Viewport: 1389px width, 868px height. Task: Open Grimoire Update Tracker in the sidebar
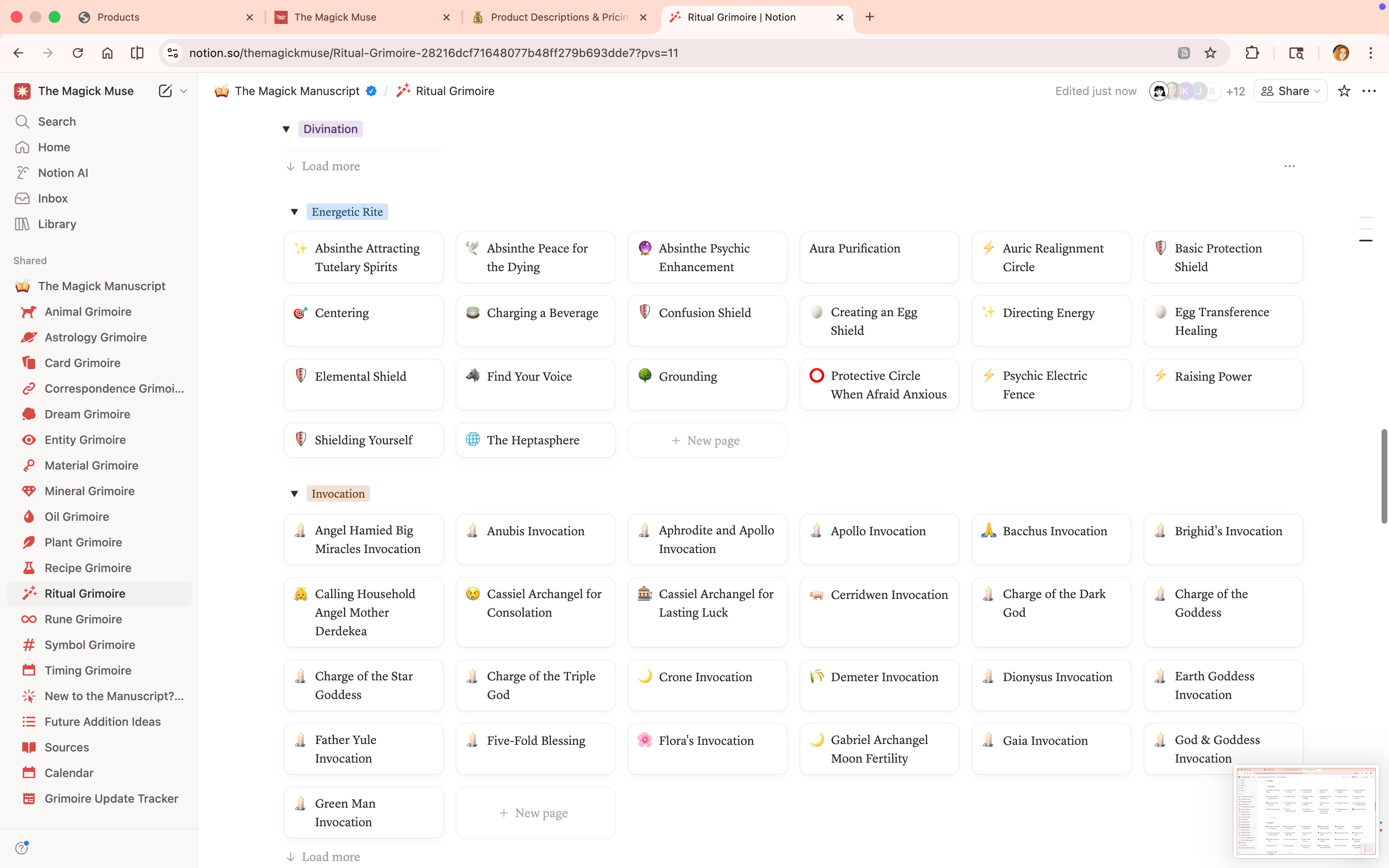[99, 799]
